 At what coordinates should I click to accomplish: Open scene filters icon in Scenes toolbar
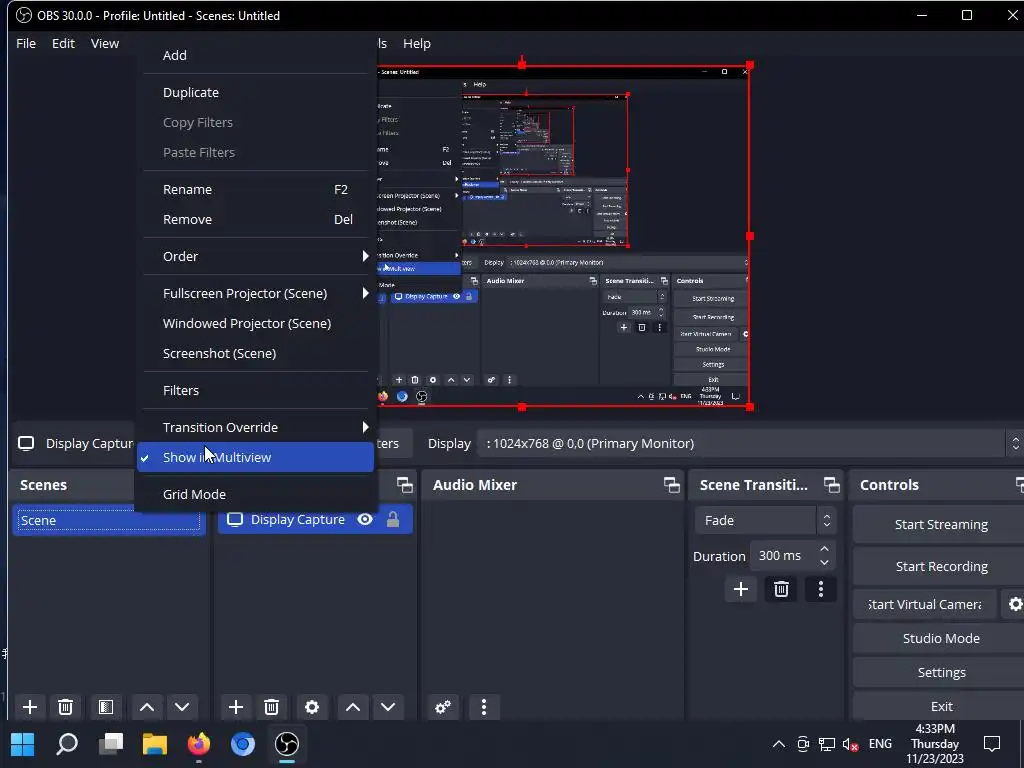point(106,707)
